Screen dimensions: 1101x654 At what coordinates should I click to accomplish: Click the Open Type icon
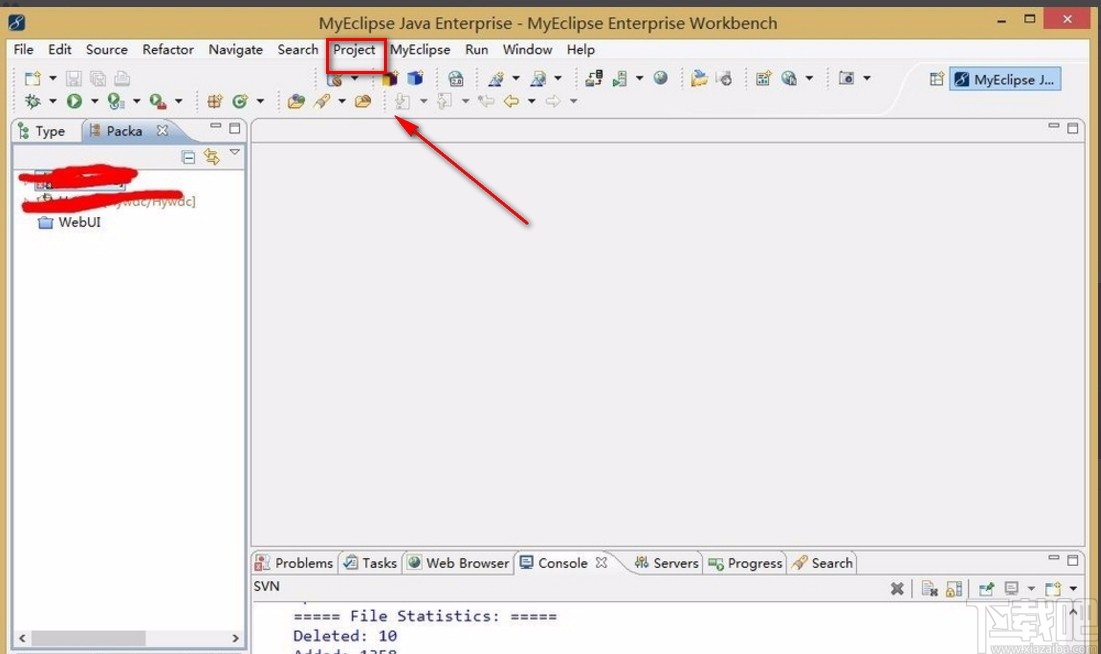click(x=296, y=101)
